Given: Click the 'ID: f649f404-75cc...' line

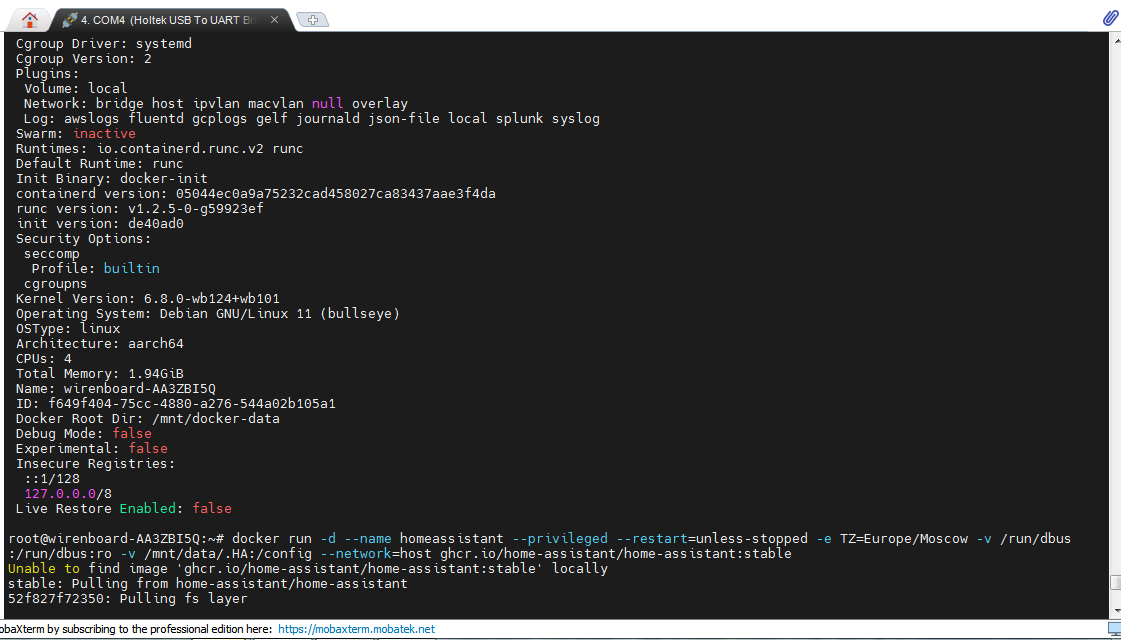Looking at the screenshot, I should [175, 404].
